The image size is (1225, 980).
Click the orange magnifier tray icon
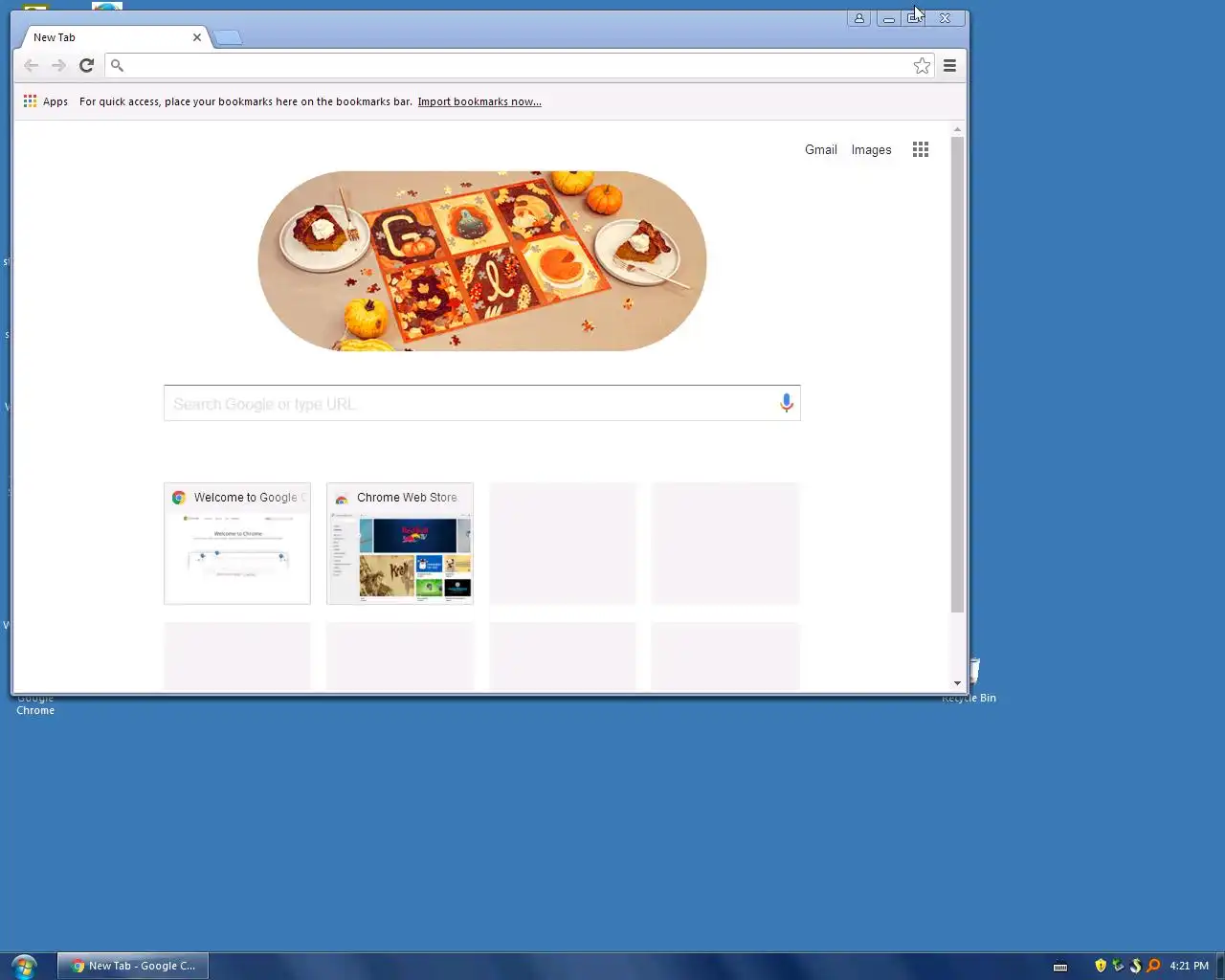1153,966
